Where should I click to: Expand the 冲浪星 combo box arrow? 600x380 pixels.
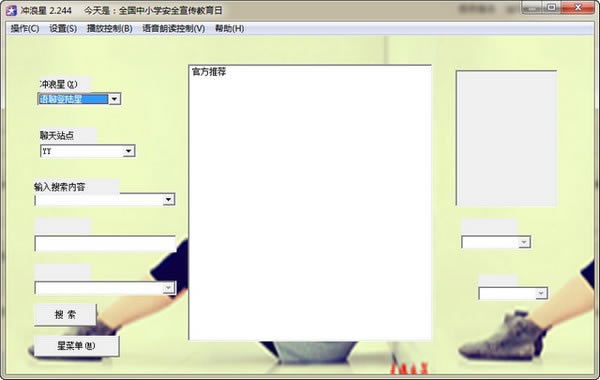pyautogui.click(x=114, y=99)
